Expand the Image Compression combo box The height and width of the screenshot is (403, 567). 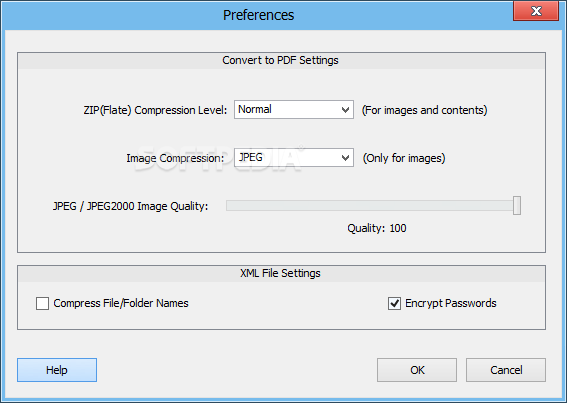tap(294, 157)
